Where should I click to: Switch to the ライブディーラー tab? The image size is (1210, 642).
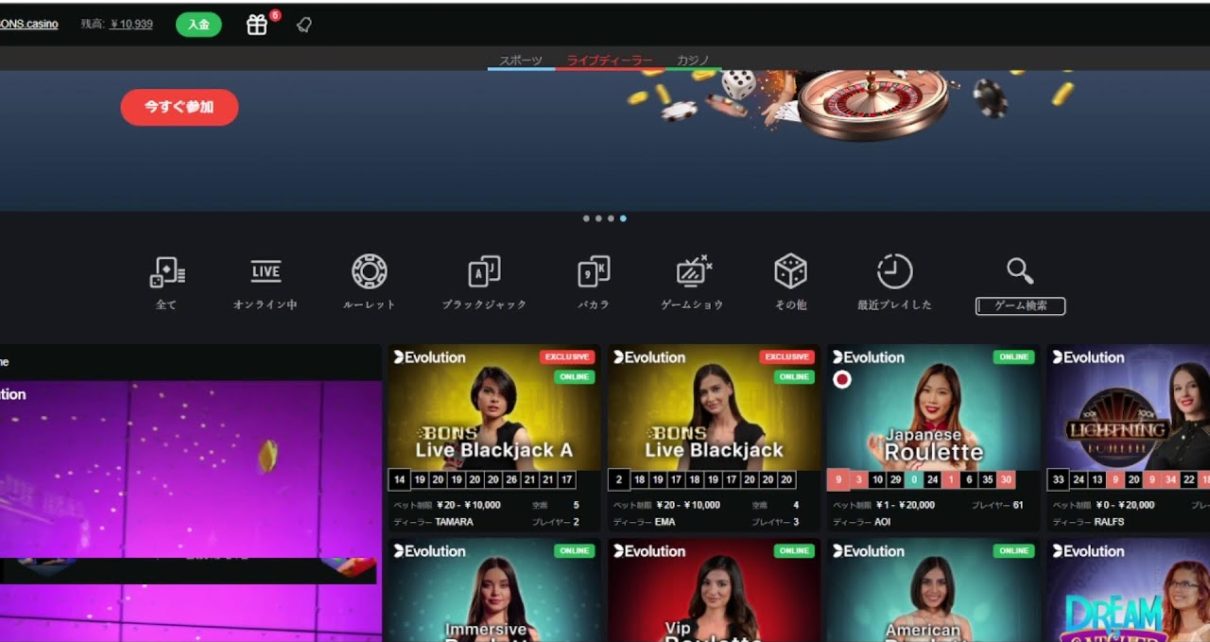[x=609, y=61]
